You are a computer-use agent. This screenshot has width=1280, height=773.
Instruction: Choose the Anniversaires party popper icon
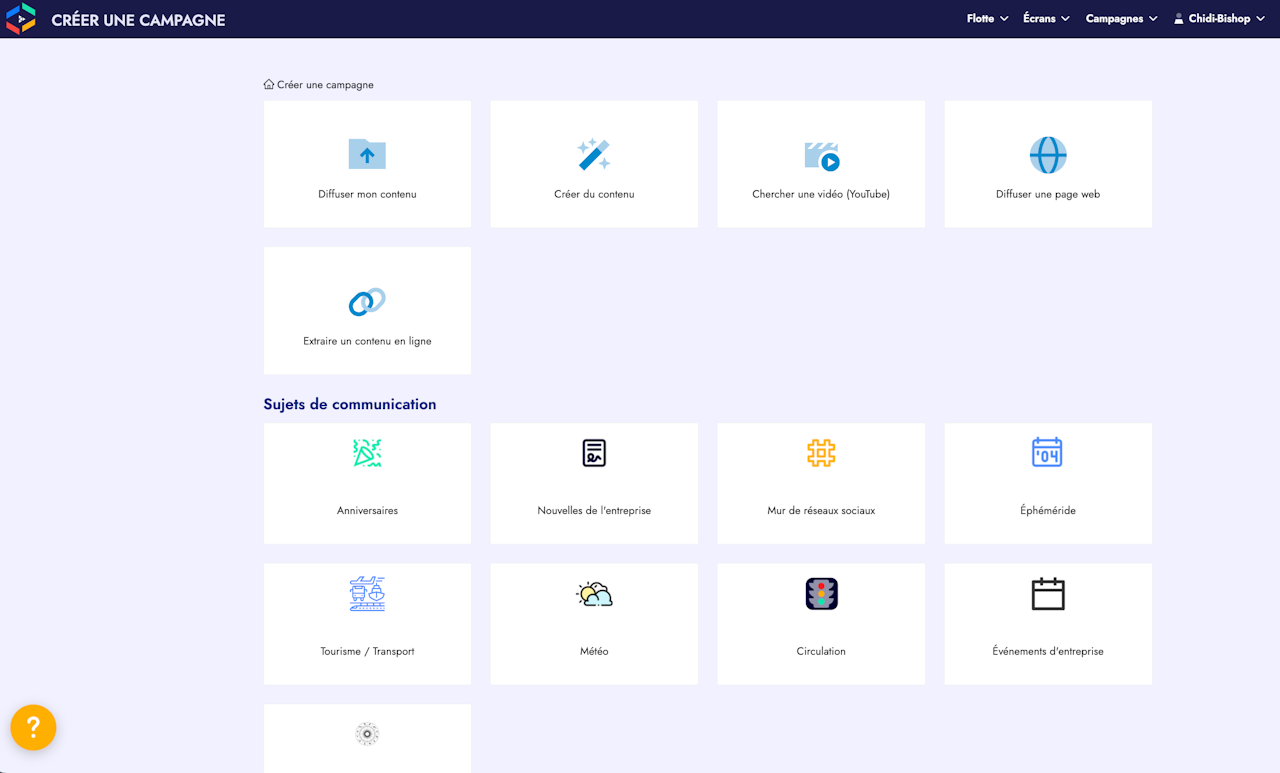(x=367, y=453)
